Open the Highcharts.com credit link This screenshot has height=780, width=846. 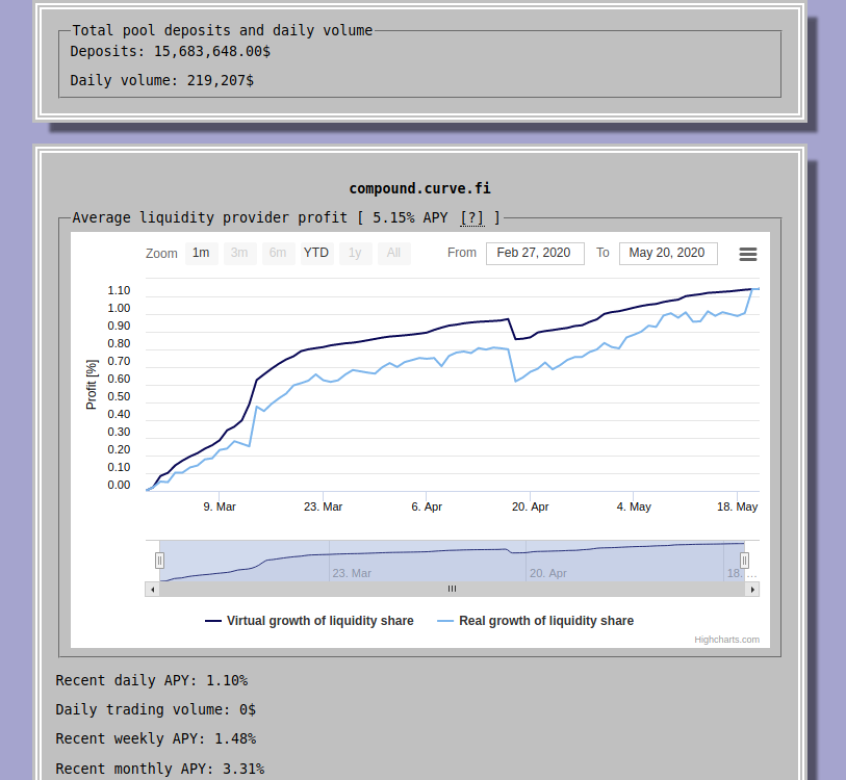727,640
